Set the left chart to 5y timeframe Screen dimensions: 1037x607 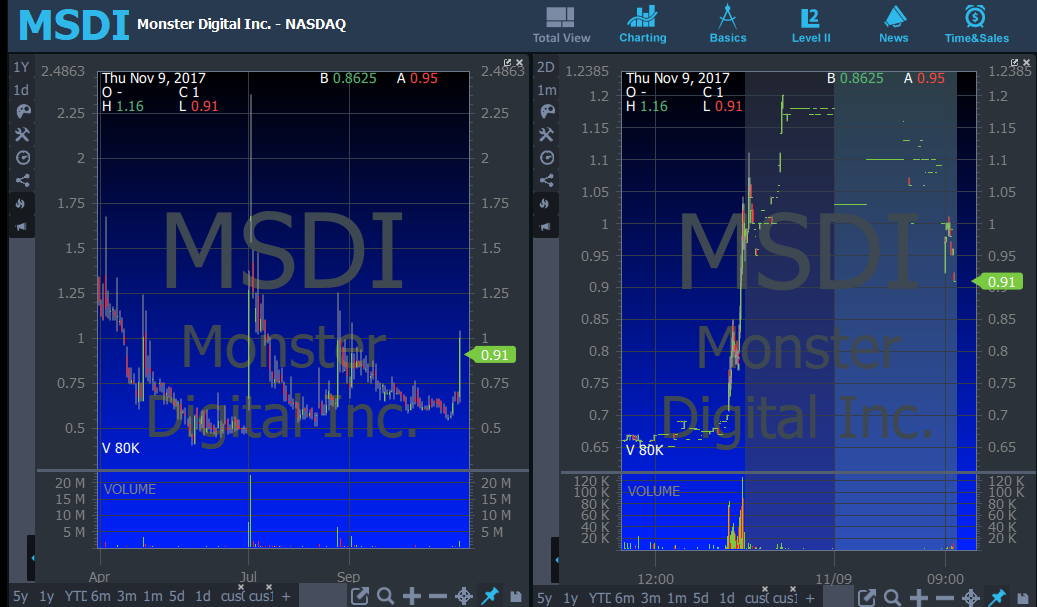[21, 596]
